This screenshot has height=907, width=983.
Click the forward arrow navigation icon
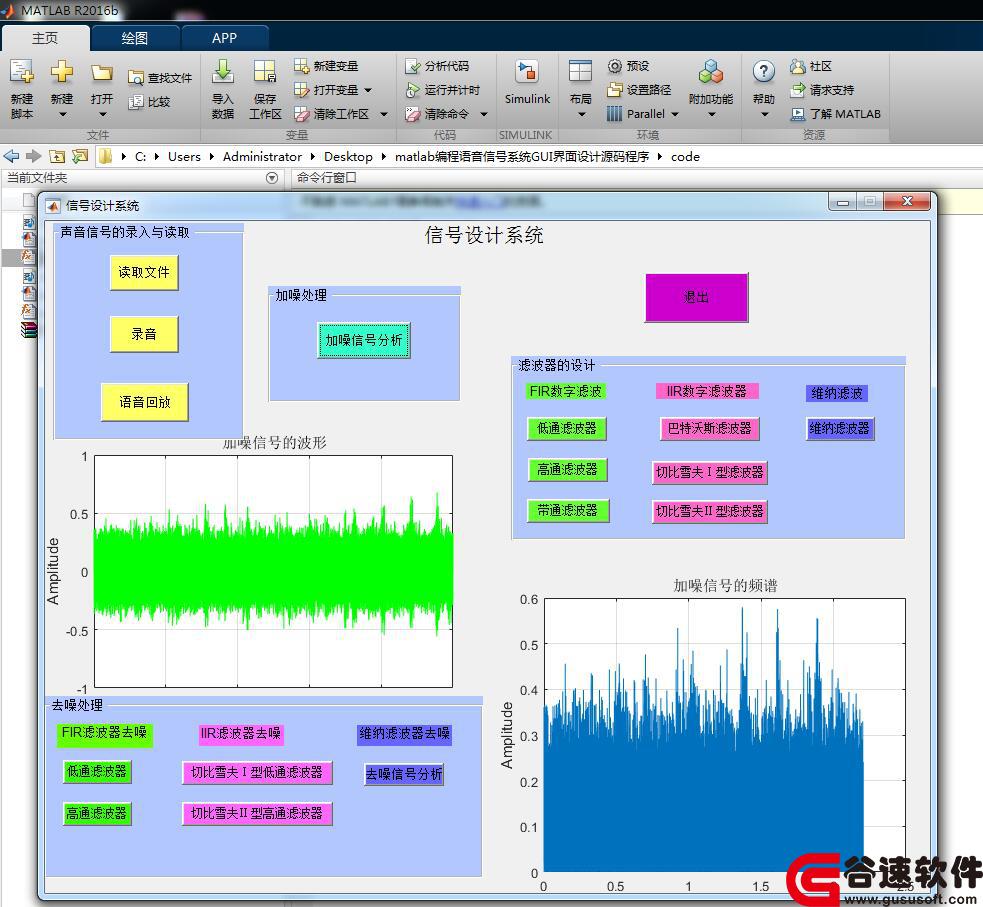33,156
